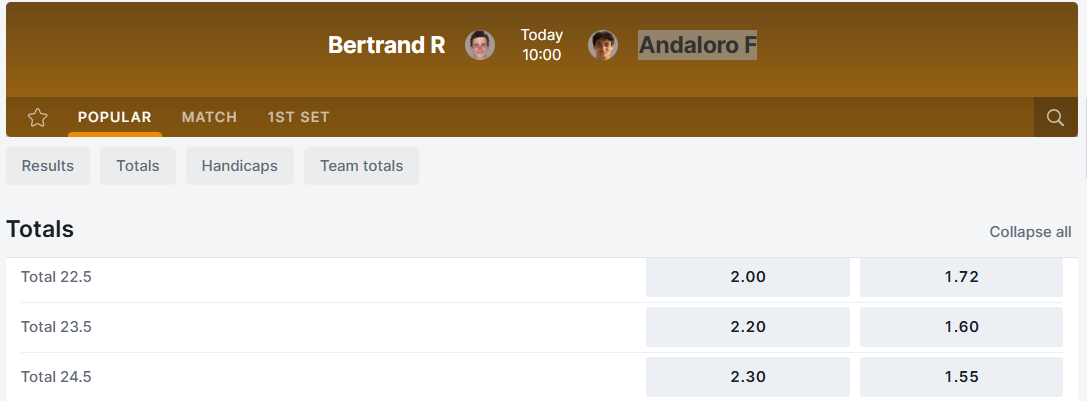Screen dimensions: 1087x401
Task: Add match to favorites with star icon
Action: [38, 118]
